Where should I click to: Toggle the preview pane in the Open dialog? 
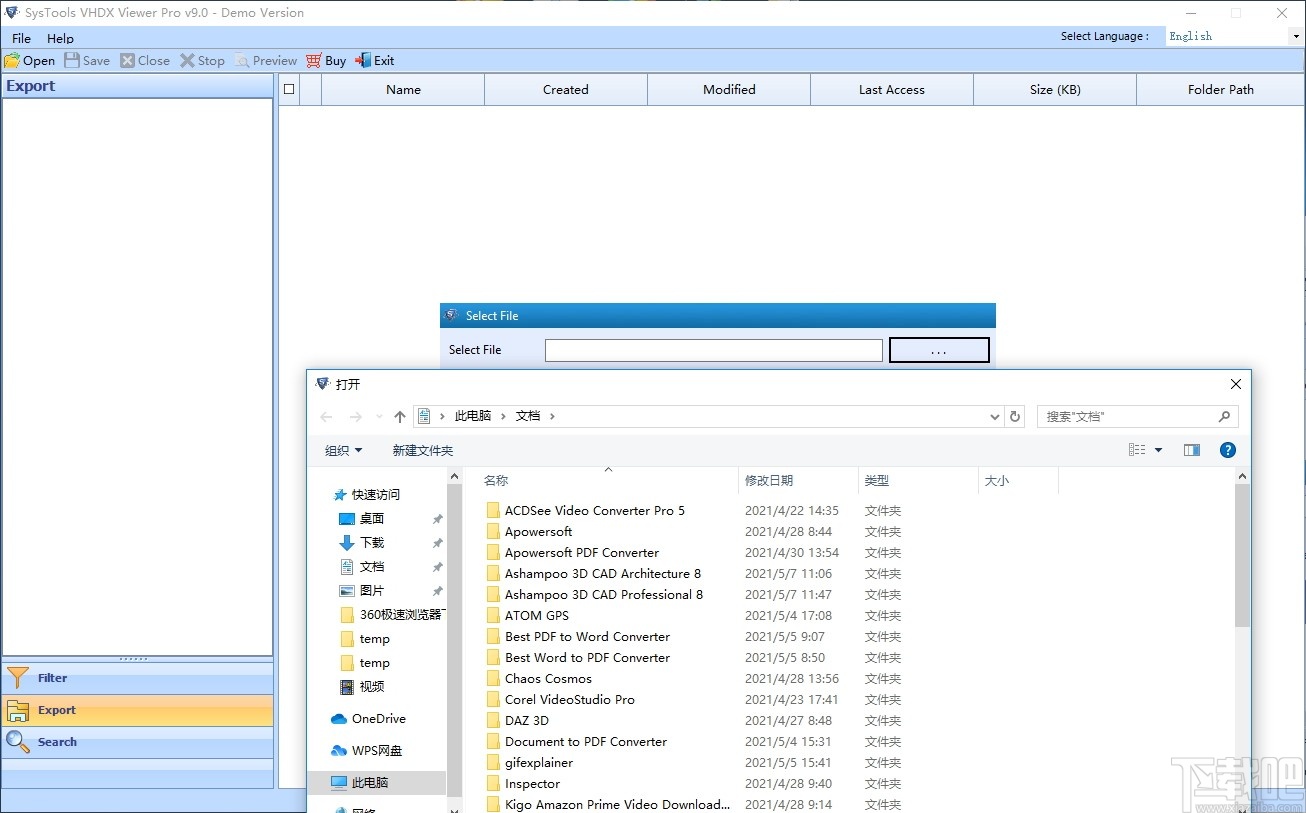pos(1191,450)
